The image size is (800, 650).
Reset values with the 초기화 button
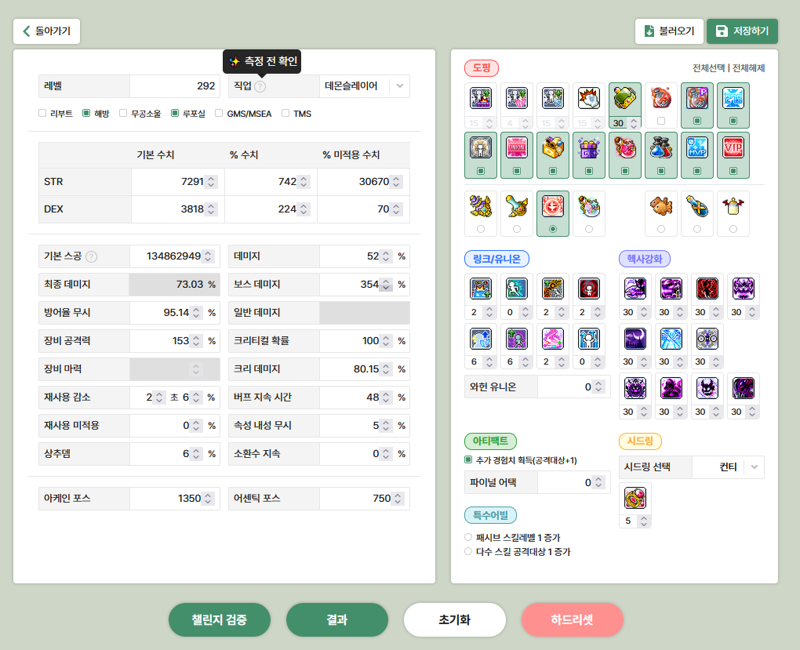pos(455,620)
